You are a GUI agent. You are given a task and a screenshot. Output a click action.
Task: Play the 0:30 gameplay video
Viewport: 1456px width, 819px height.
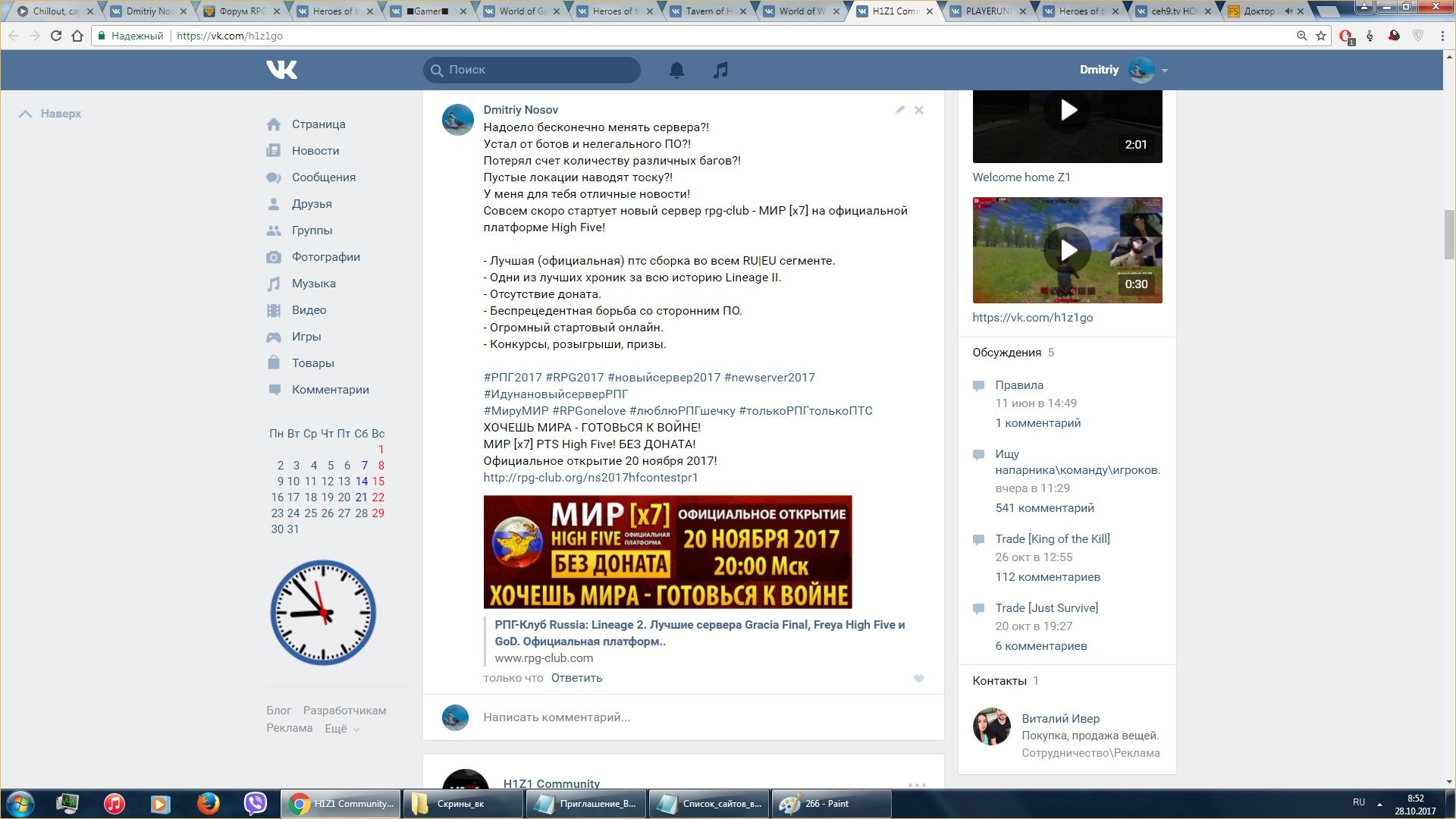coord(1068,250)
